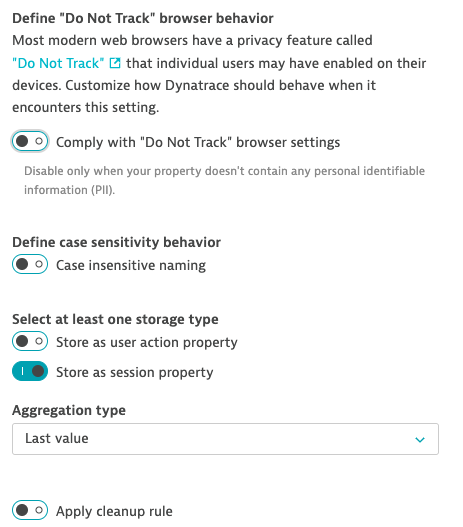
Task: Enable Comply with "Do Not Track" switch
Action: click(30, 141)
